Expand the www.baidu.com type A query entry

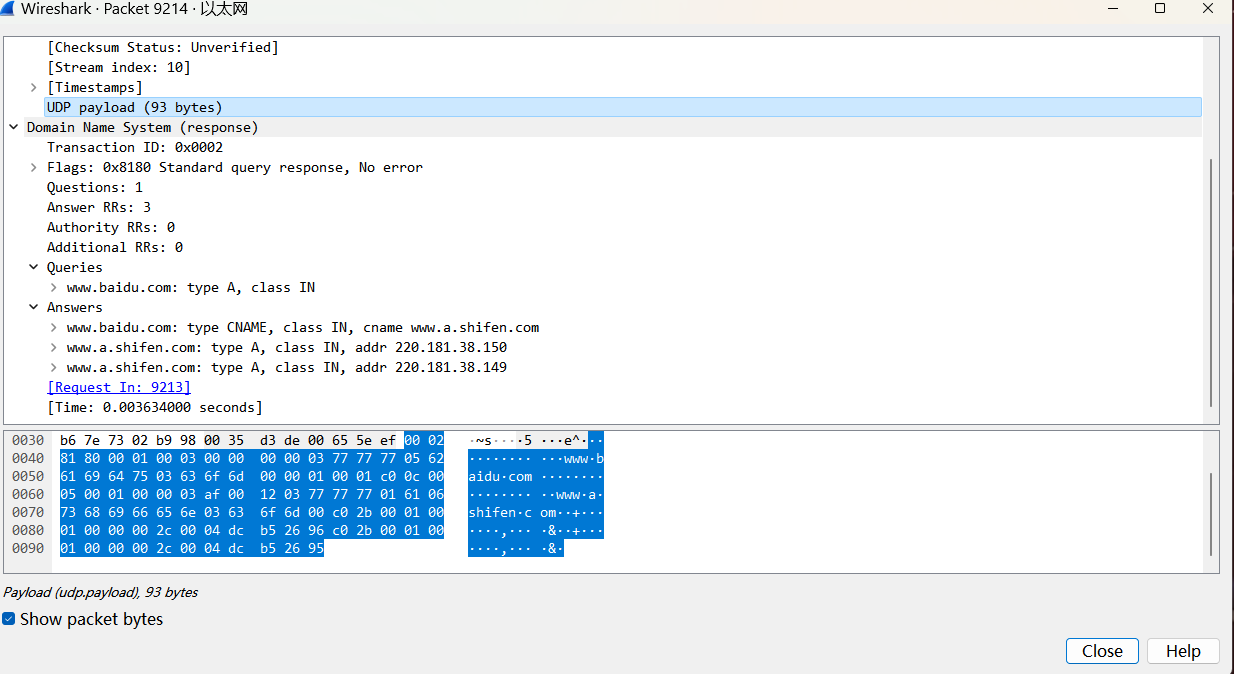point(54,287)
